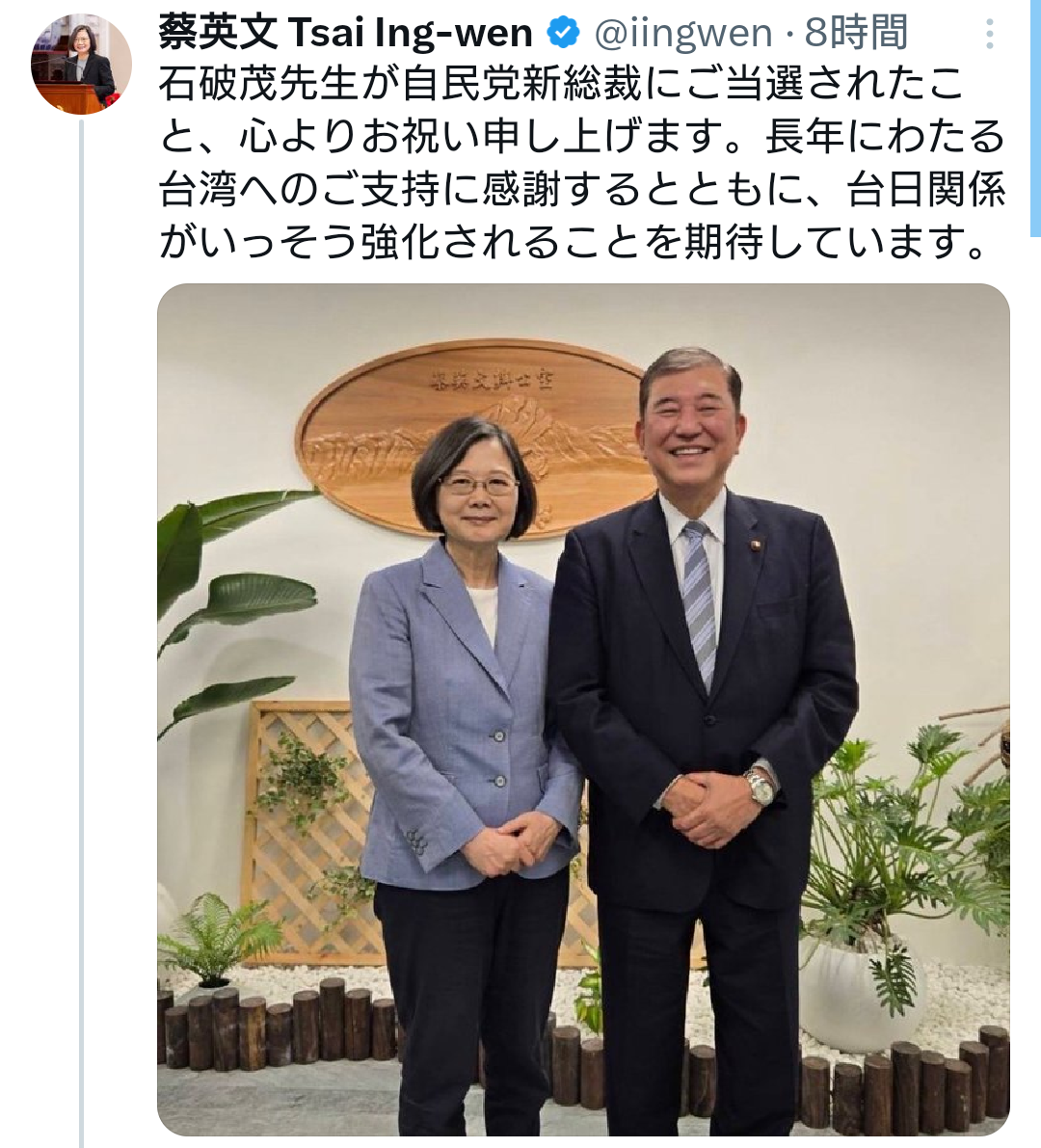Viewport: 1041px width, 1148px height.
Task: Click the tweet line beginning 台湾へのご支持
Action: coord(583,190)
